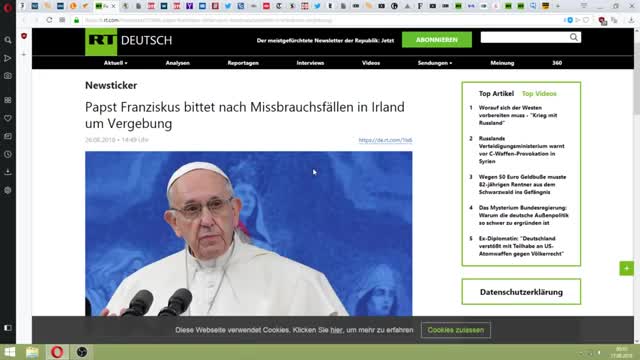This screenshot has width=640, height=360.
Task: Switch to Top Videos tab
Action: [x=539, y=93]
